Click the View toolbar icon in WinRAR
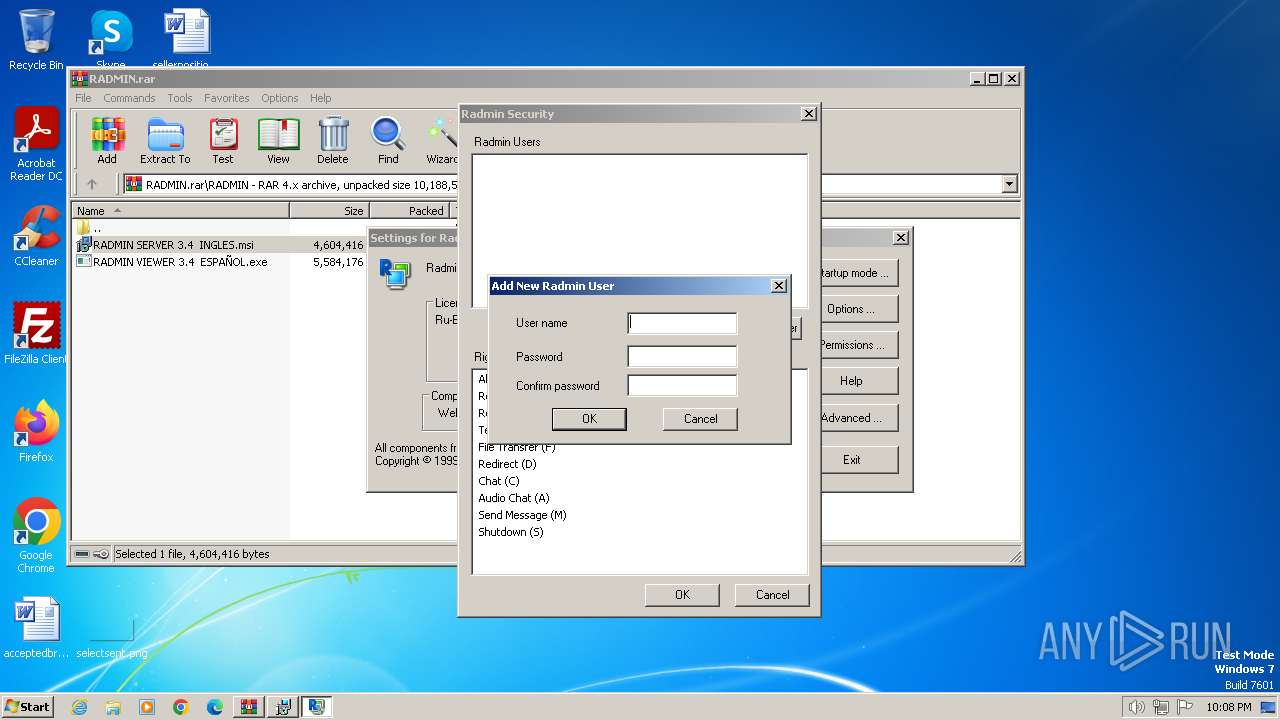The height and width of the screenshot is (720, 1280). click(x=278, y=141)
